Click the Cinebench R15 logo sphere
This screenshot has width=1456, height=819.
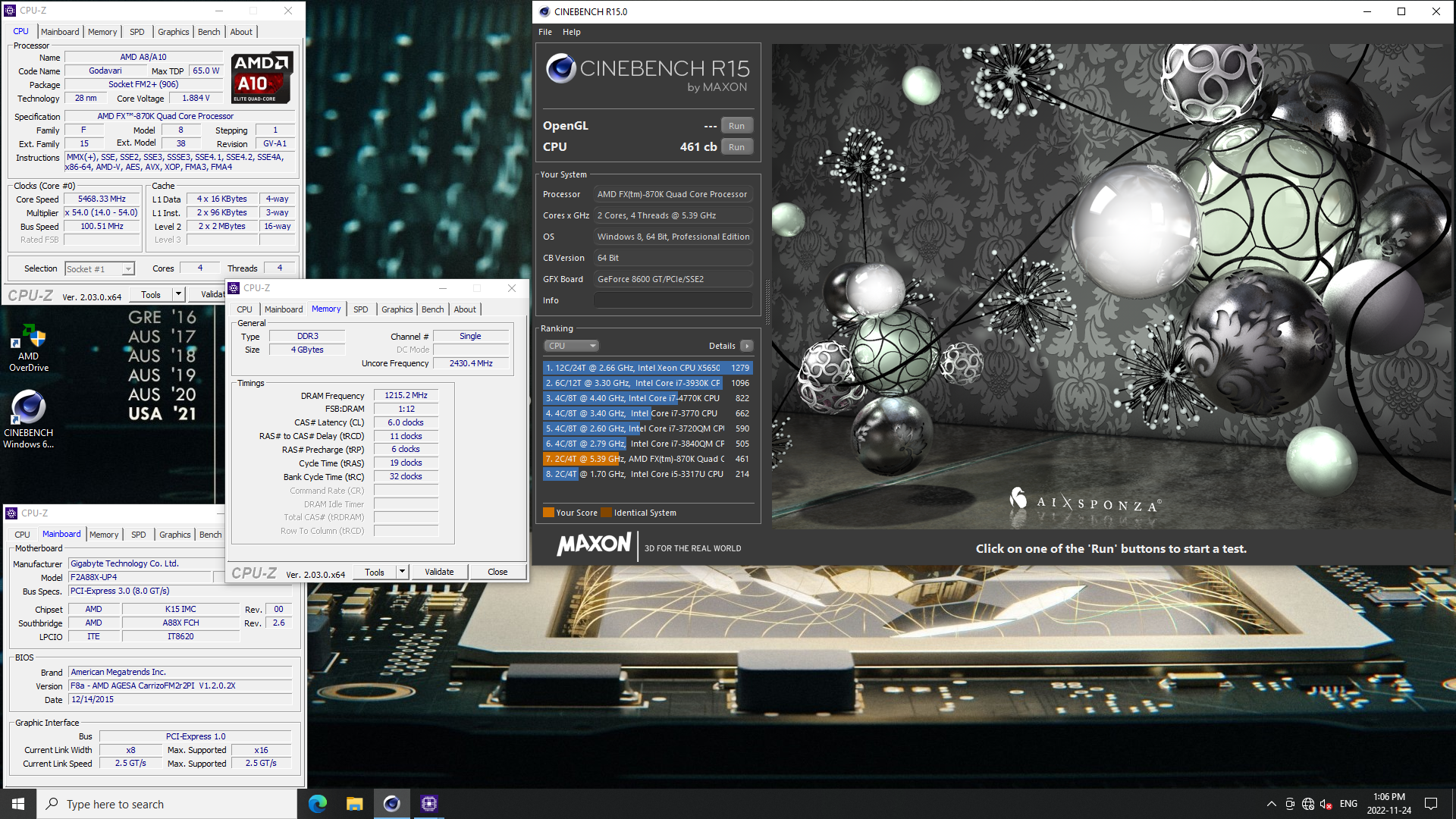[561, 68]
